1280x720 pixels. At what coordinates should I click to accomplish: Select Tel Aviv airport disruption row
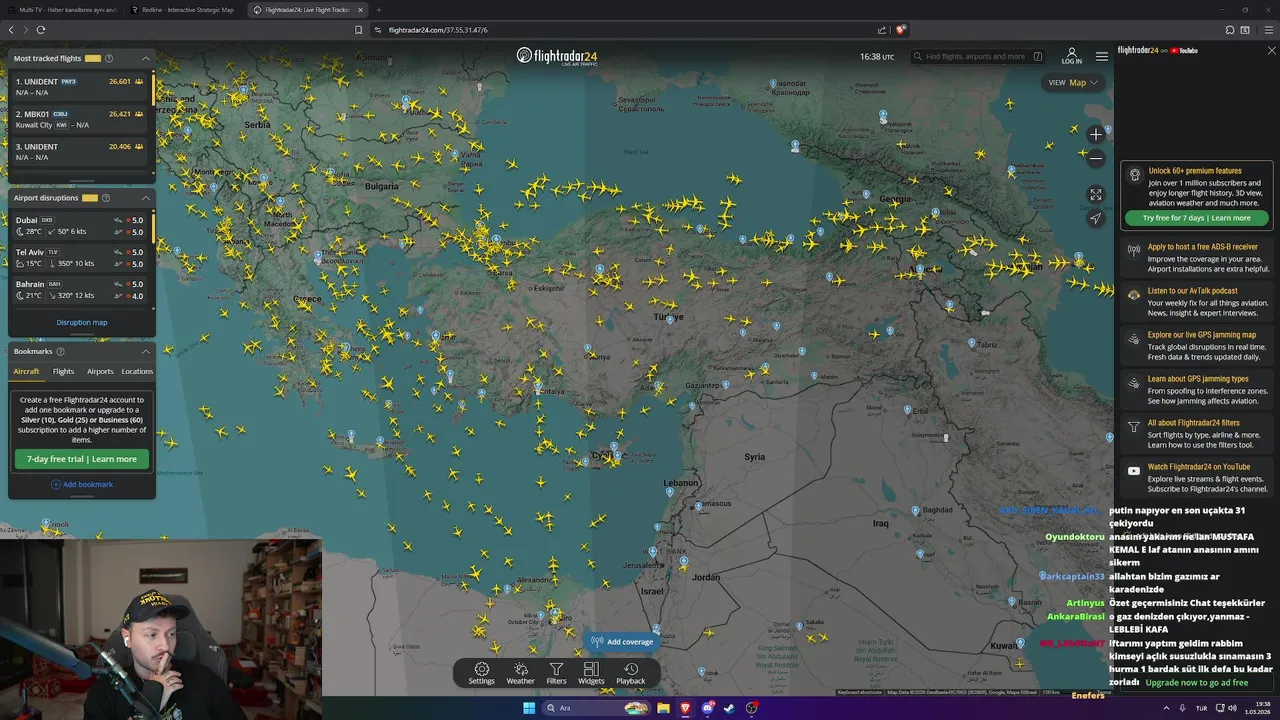click(80, 257)
